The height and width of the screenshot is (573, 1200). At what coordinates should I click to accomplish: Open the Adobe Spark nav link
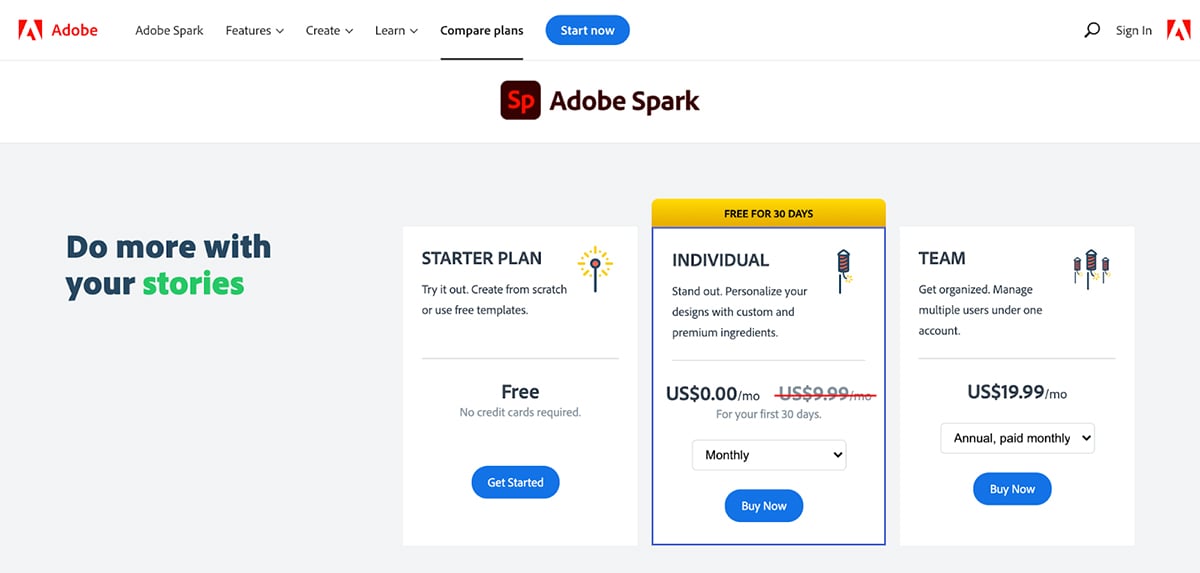tap(169, 30)
